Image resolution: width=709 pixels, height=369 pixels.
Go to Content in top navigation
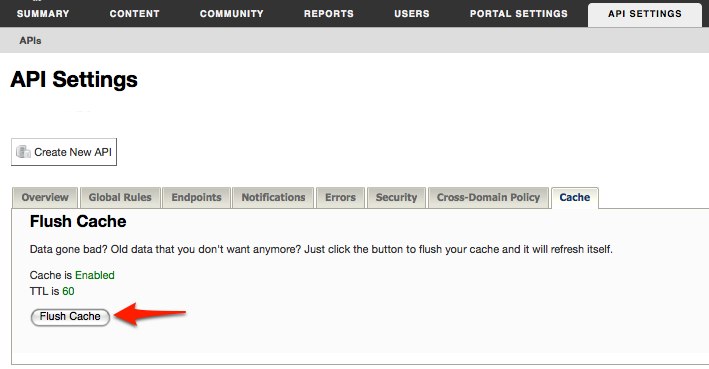tap(134, 14)
